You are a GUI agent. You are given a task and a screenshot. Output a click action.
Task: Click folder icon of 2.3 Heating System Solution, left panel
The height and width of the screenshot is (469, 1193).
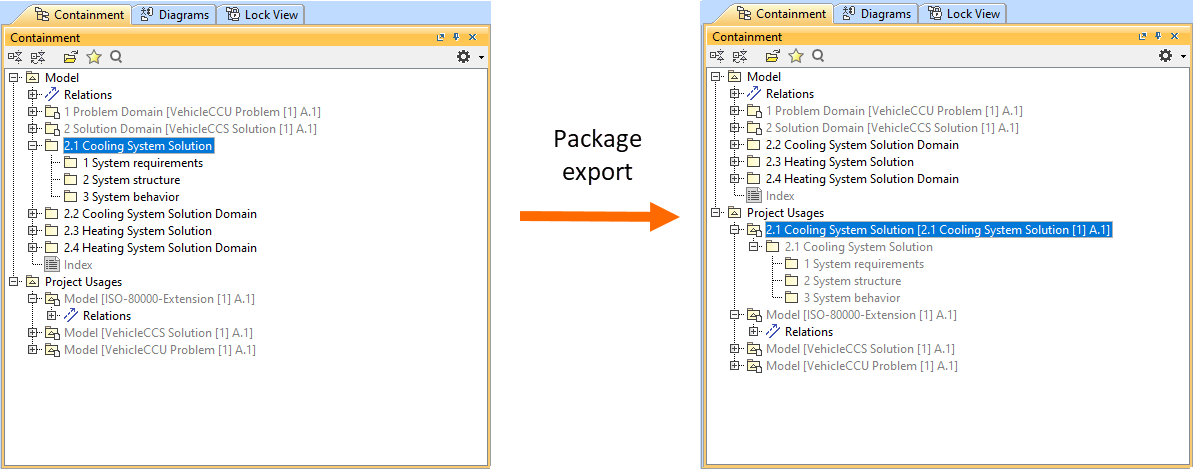click(52, 231)
